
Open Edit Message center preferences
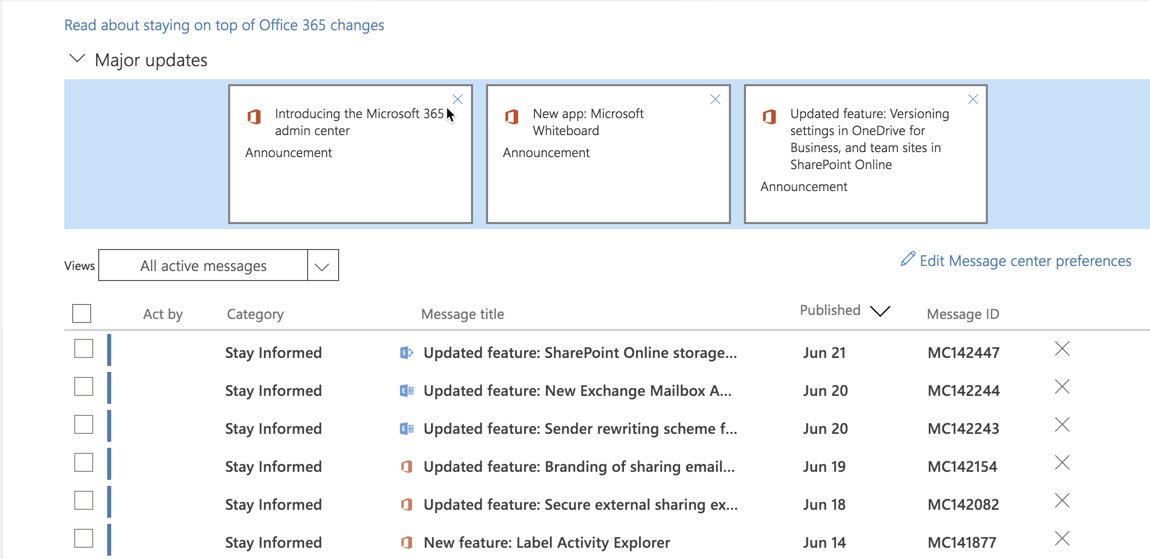1025,260
